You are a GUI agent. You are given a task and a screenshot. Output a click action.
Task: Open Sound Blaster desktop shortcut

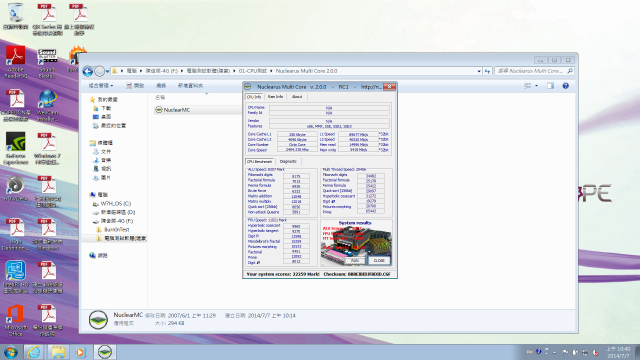pyautogui.click(x=47, y=63)
